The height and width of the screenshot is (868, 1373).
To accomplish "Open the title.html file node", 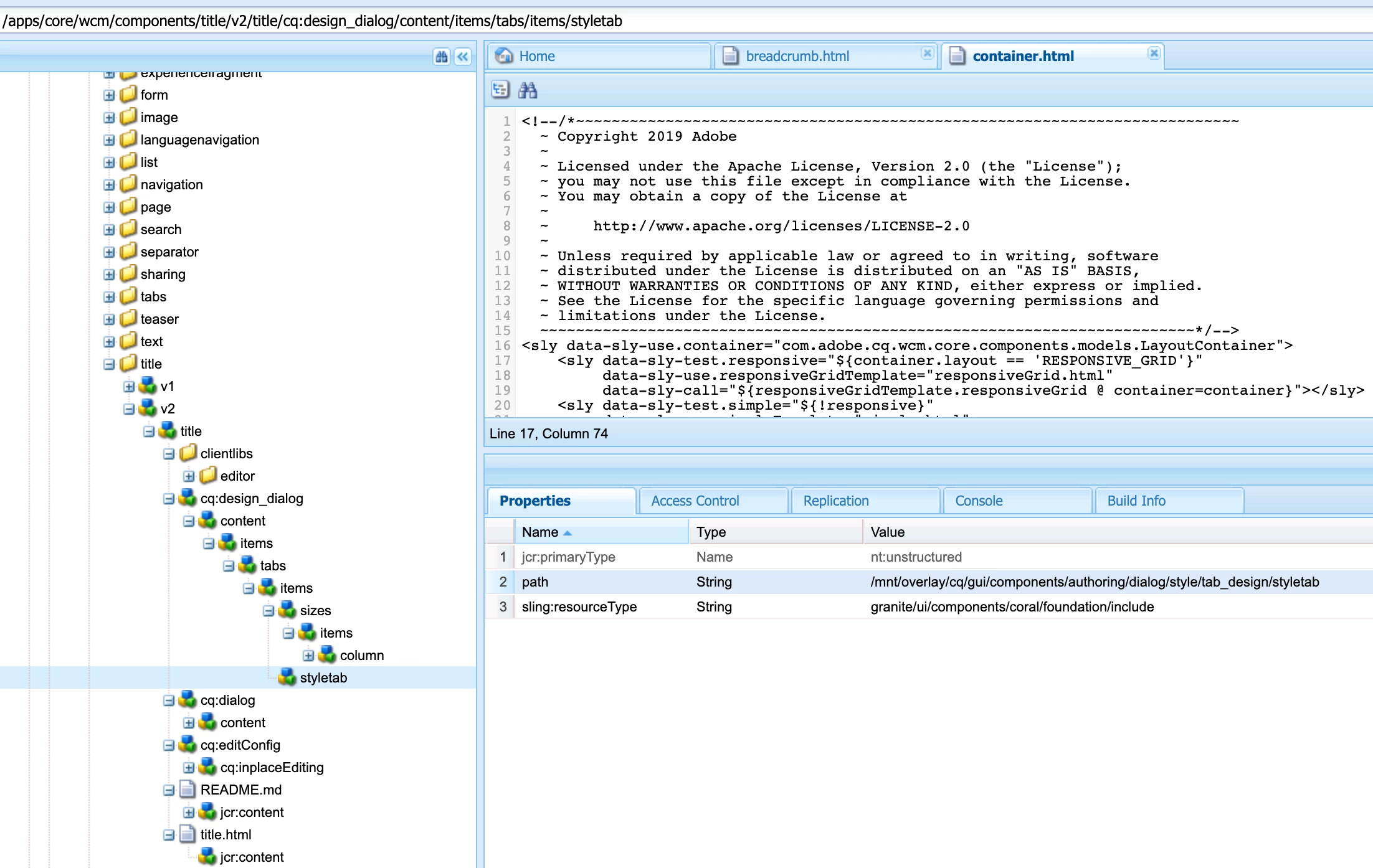I will [226, 834].
